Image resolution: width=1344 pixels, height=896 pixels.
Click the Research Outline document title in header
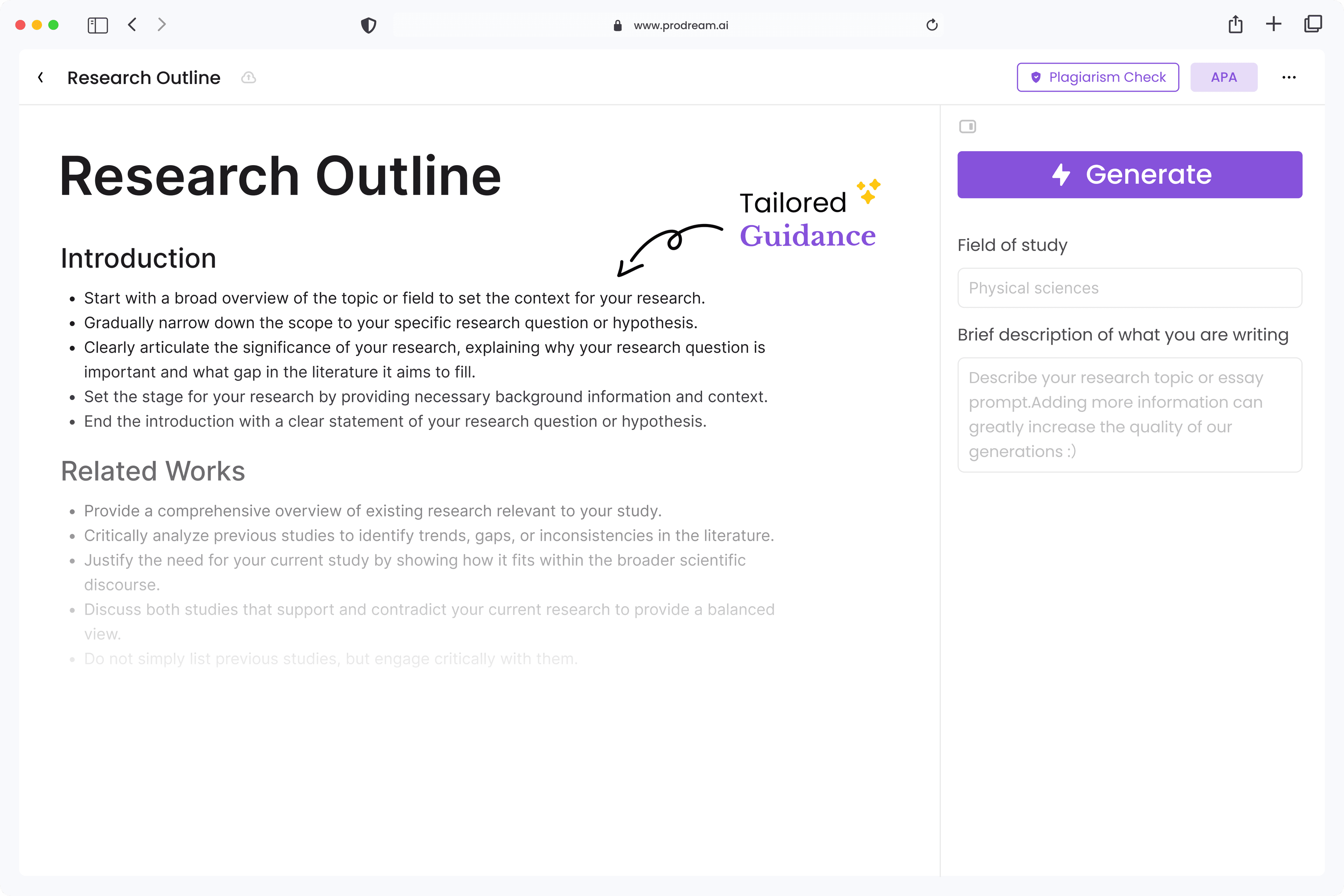point(143,78)
